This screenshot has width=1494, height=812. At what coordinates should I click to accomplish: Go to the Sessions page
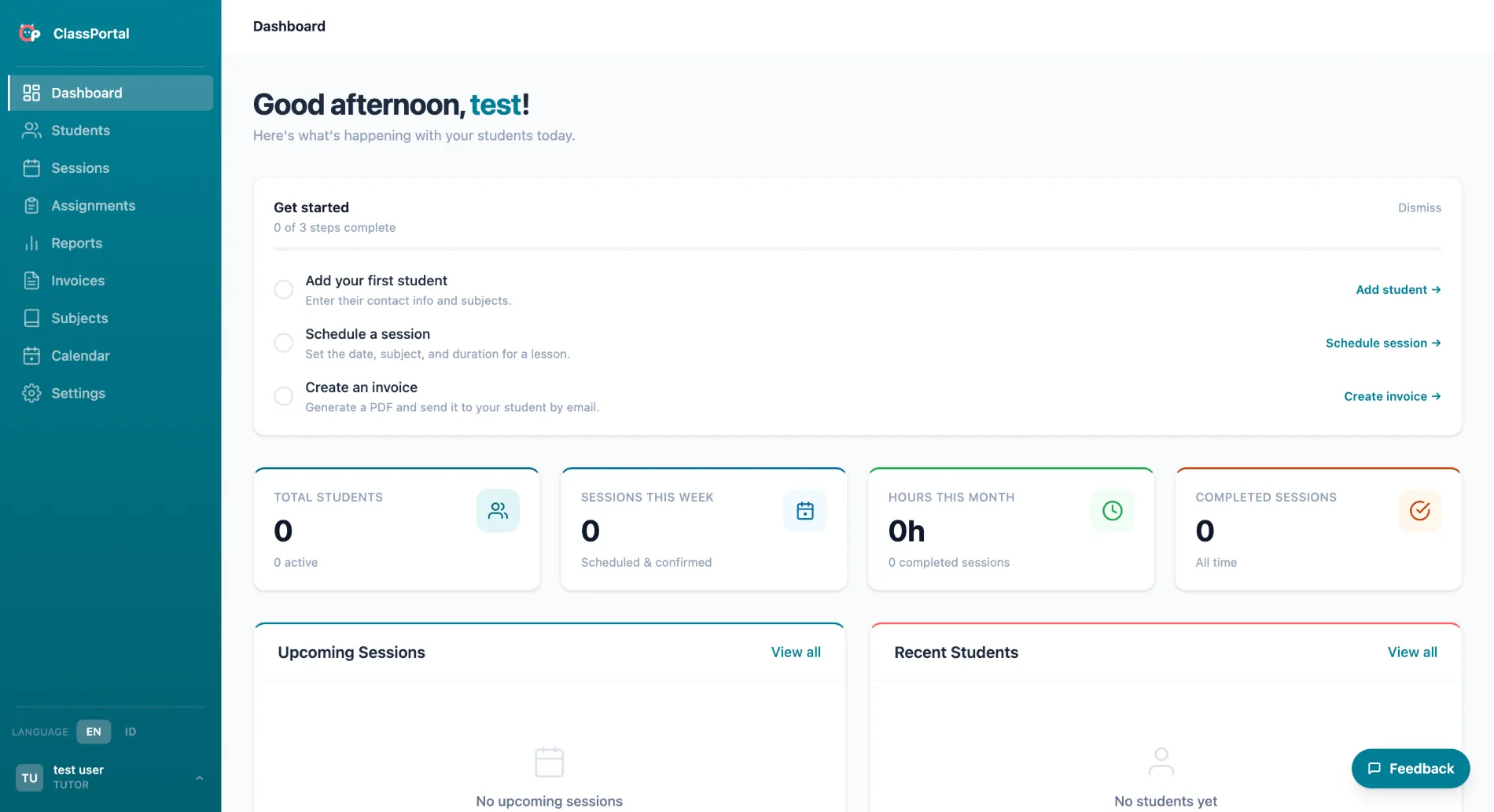(111, 168)
